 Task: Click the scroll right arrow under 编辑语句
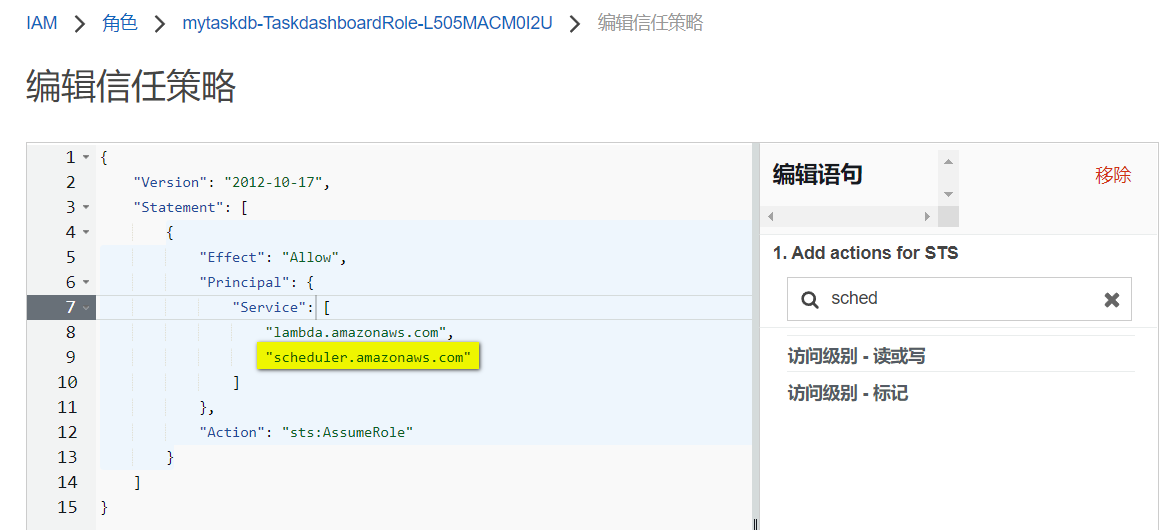click(928, 216)
